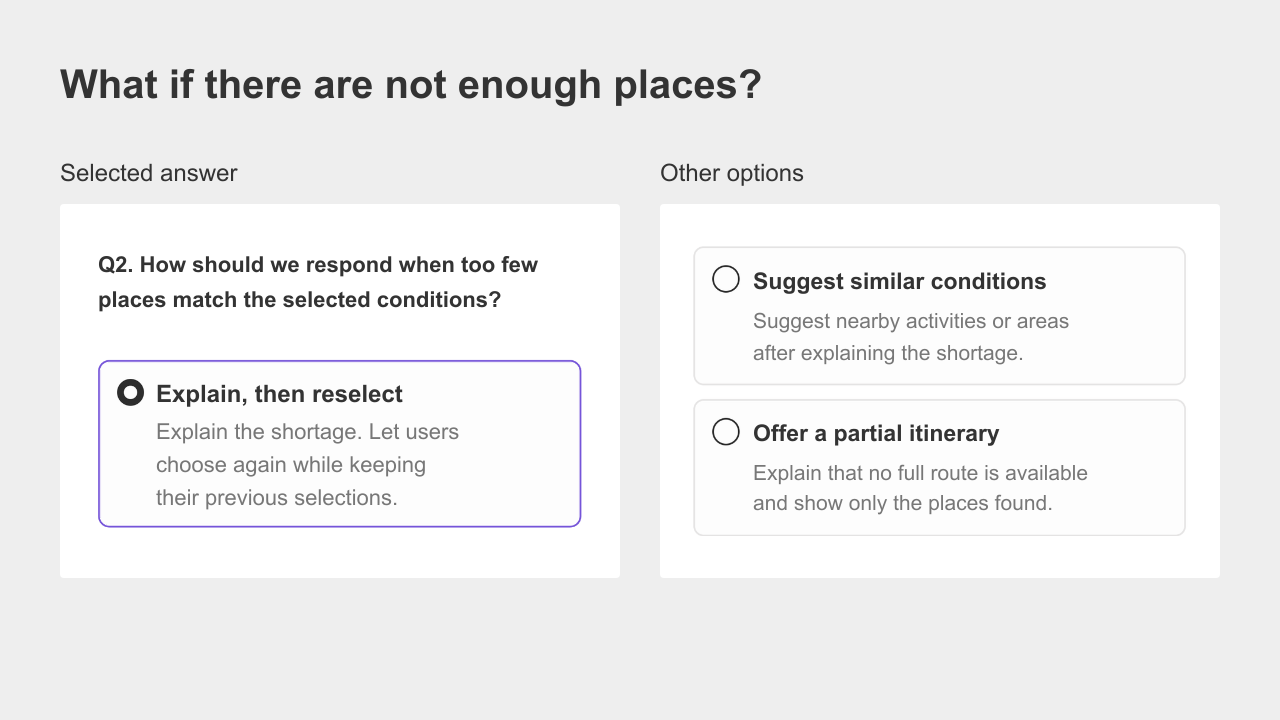Click the Offer a partial itinerary label

point(876,433)
